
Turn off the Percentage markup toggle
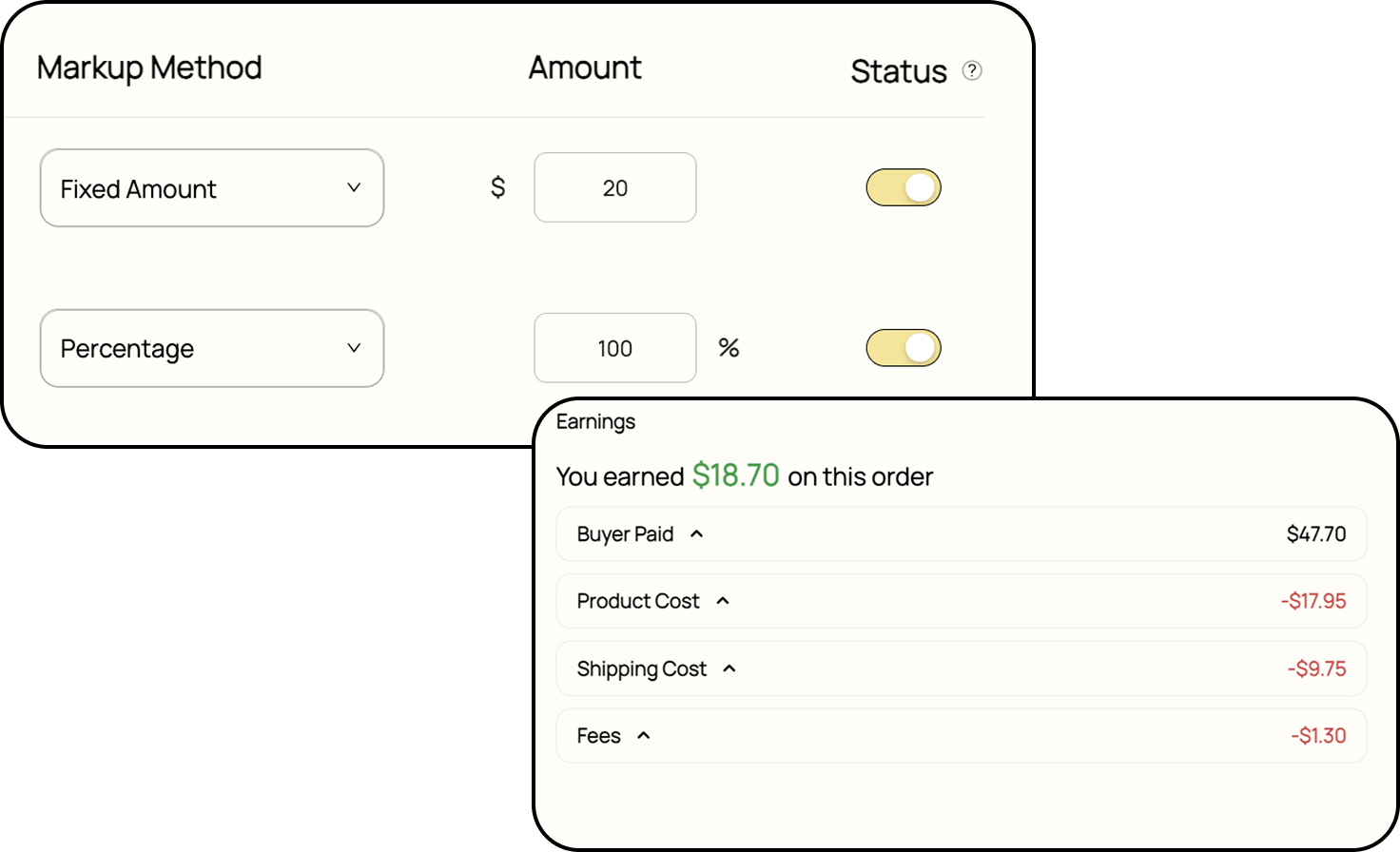point(904,348)
